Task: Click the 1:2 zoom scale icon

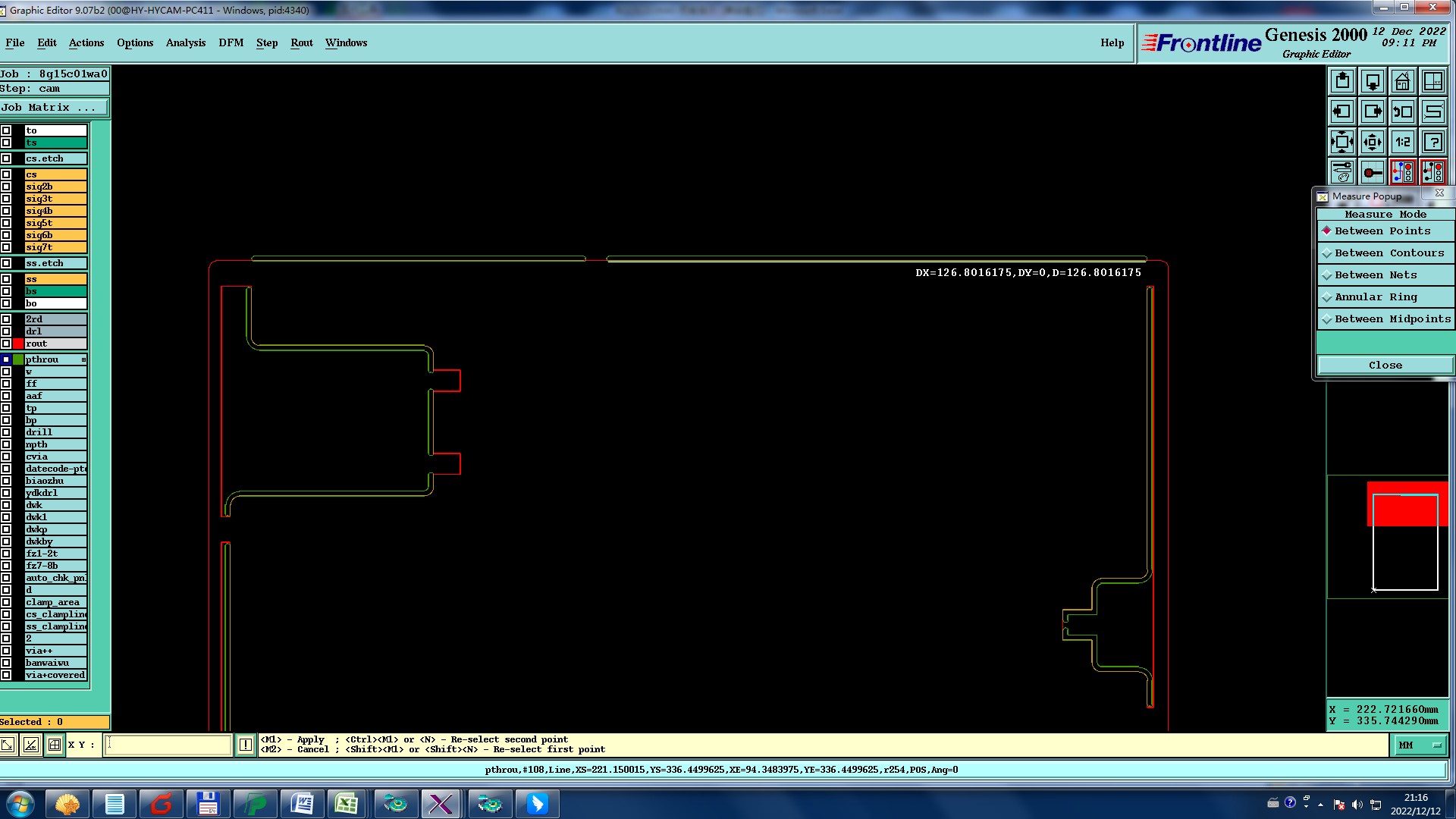Action: pos(1402,142)
